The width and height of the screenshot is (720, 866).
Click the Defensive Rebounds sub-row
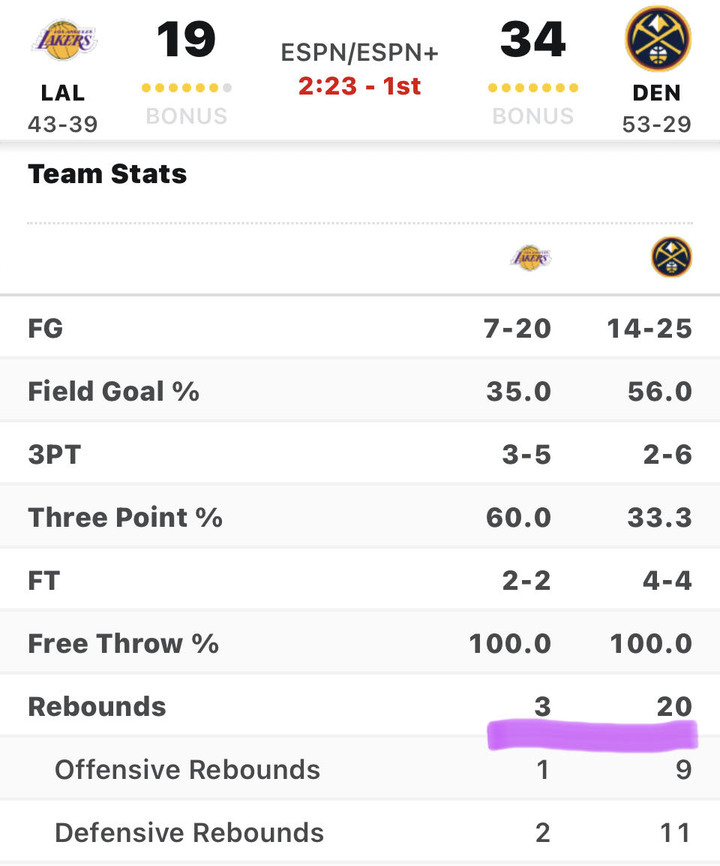(x=189, y=832)
